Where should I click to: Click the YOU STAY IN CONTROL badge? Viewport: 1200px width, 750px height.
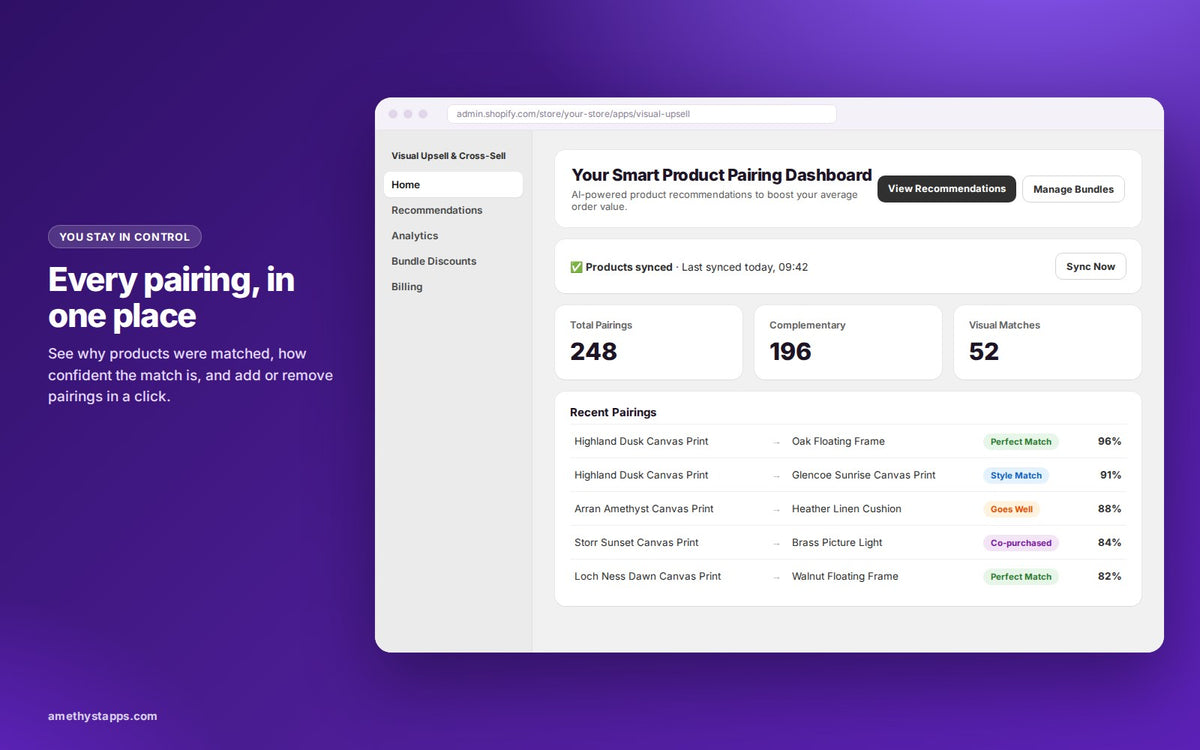[125, 237]
